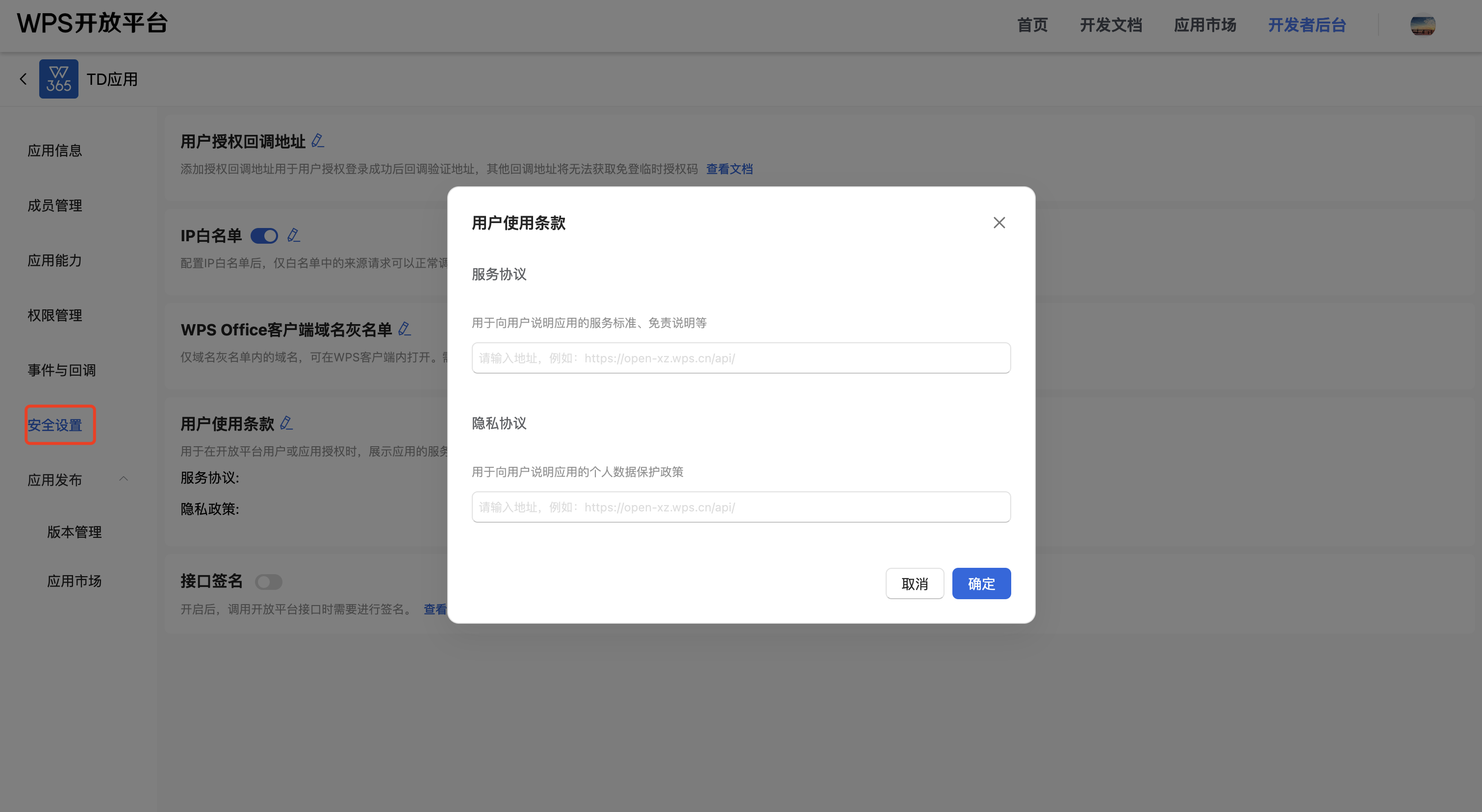Open the 查看文档 link
The width and height of the screenshot is (1482, 812).
tap(729, 169)
